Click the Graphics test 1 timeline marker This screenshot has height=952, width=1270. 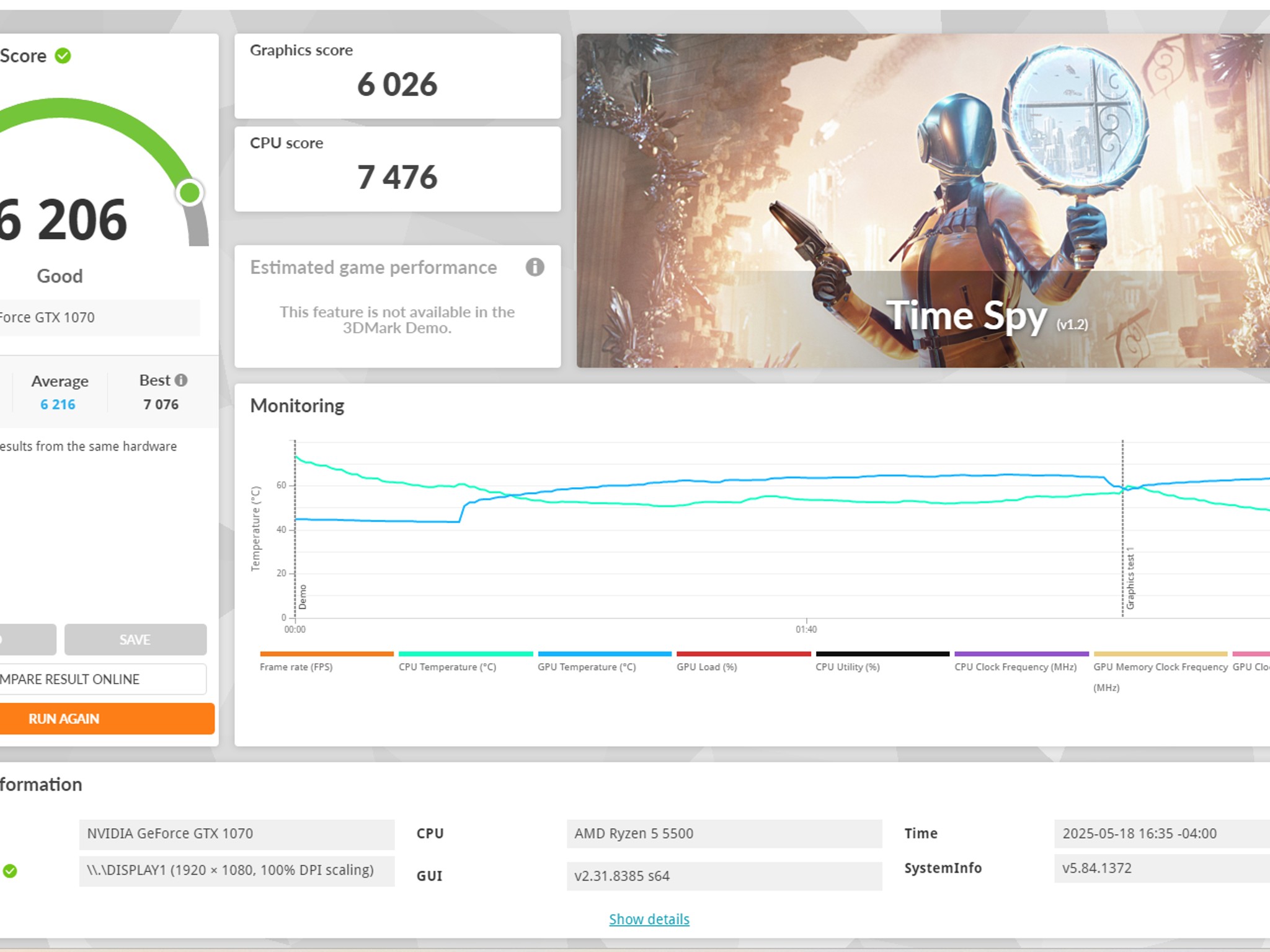click(1130, 578)
